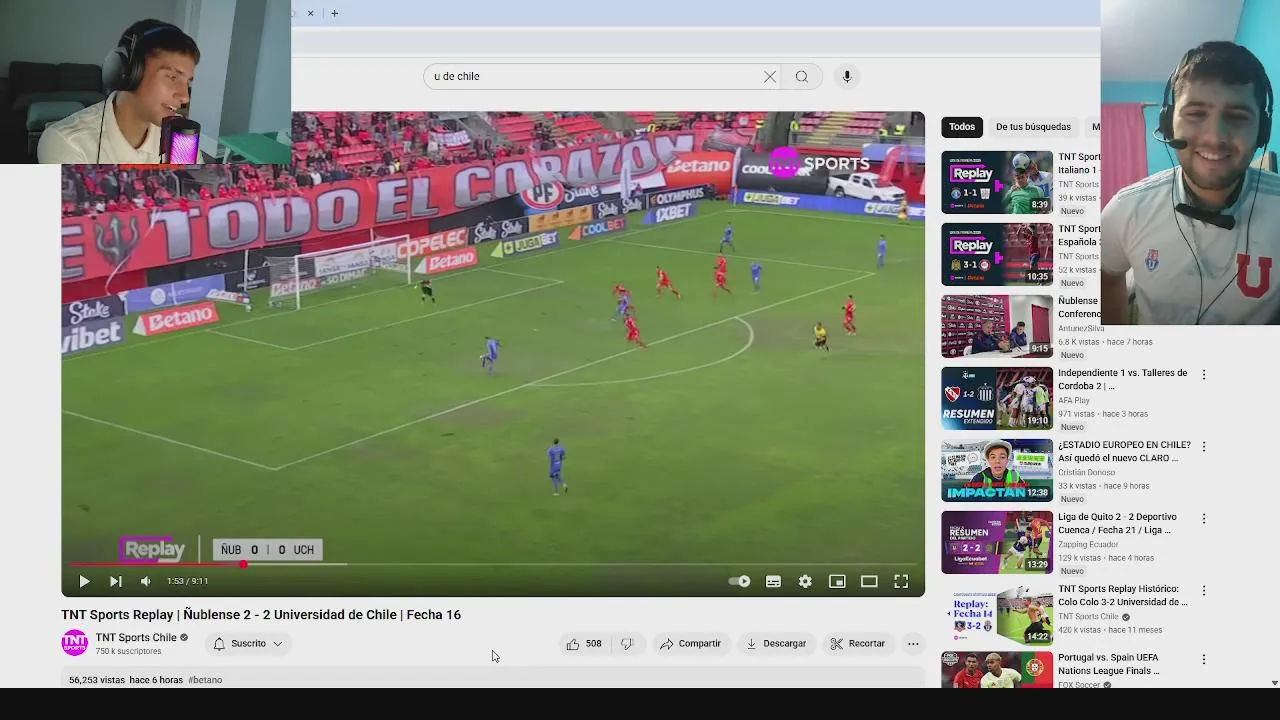Click the #betano hashtag

[205, 680]
